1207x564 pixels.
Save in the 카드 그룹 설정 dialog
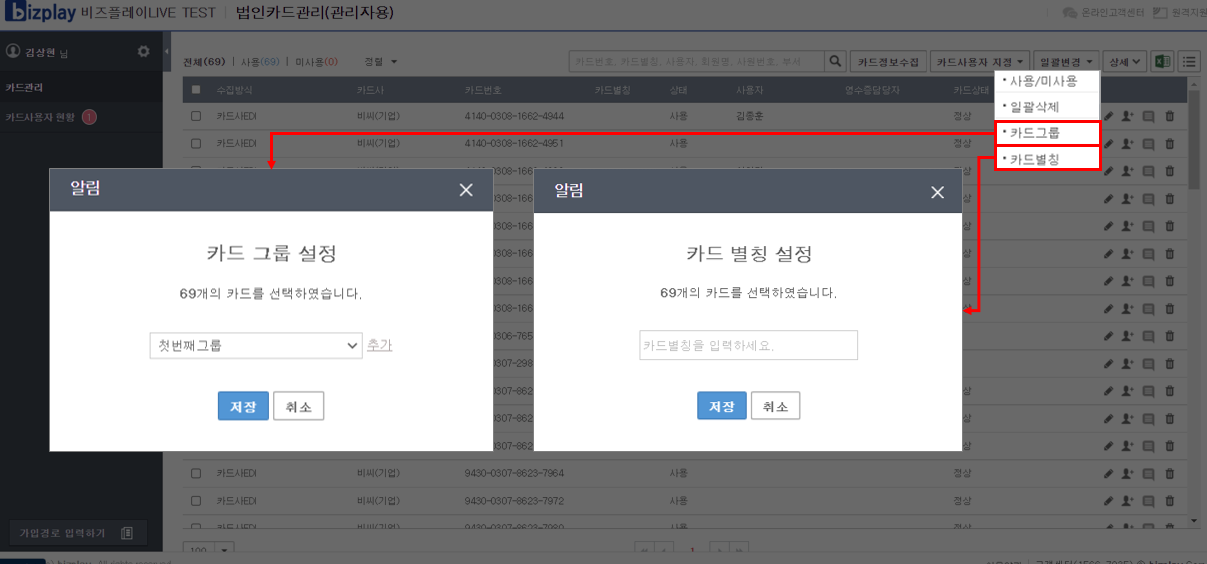click(x=243, y=406)
